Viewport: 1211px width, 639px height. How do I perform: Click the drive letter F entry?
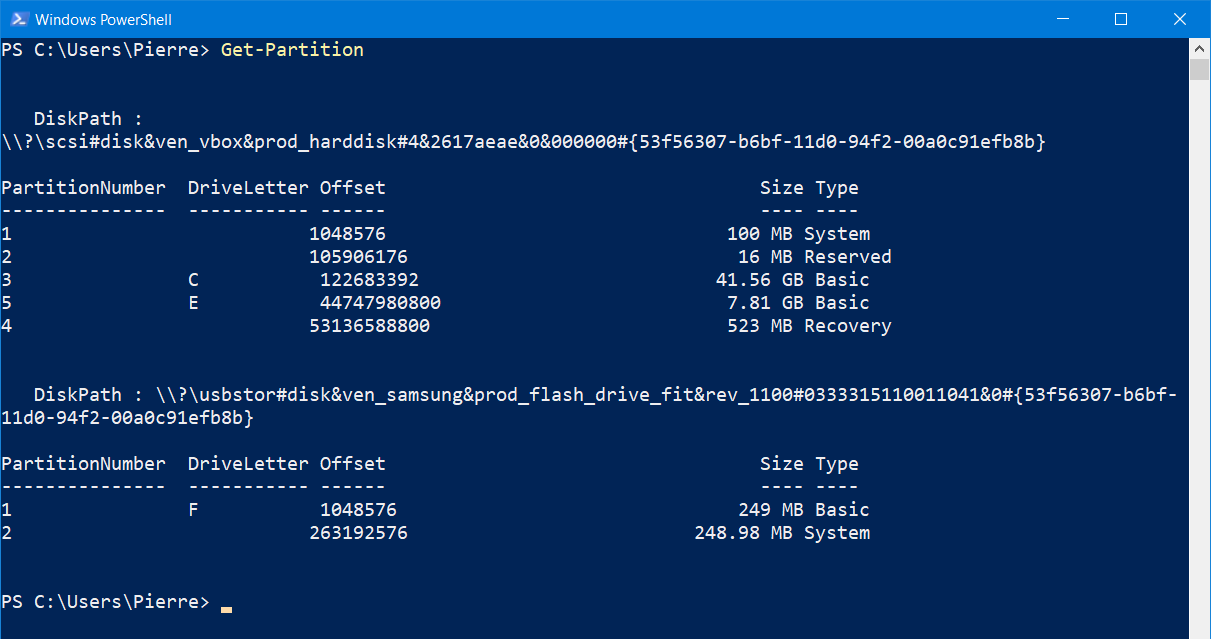[193, 510]
